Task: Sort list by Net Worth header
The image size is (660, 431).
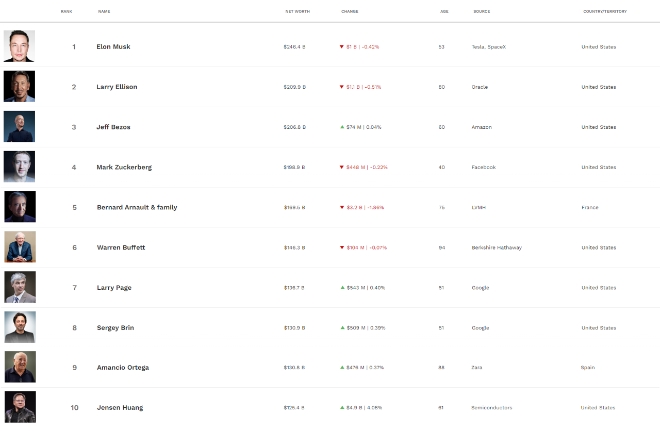Action: pyautogui.click(x=296, y=11)
